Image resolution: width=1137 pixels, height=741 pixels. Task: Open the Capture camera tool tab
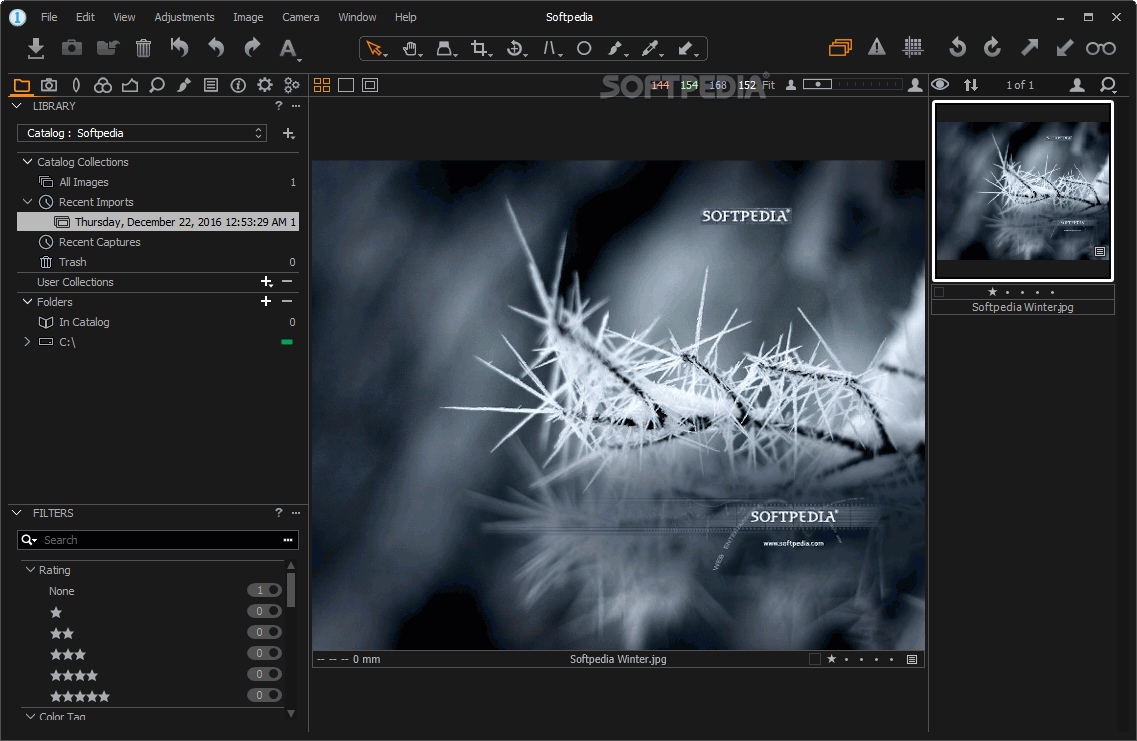coord(49,86)
